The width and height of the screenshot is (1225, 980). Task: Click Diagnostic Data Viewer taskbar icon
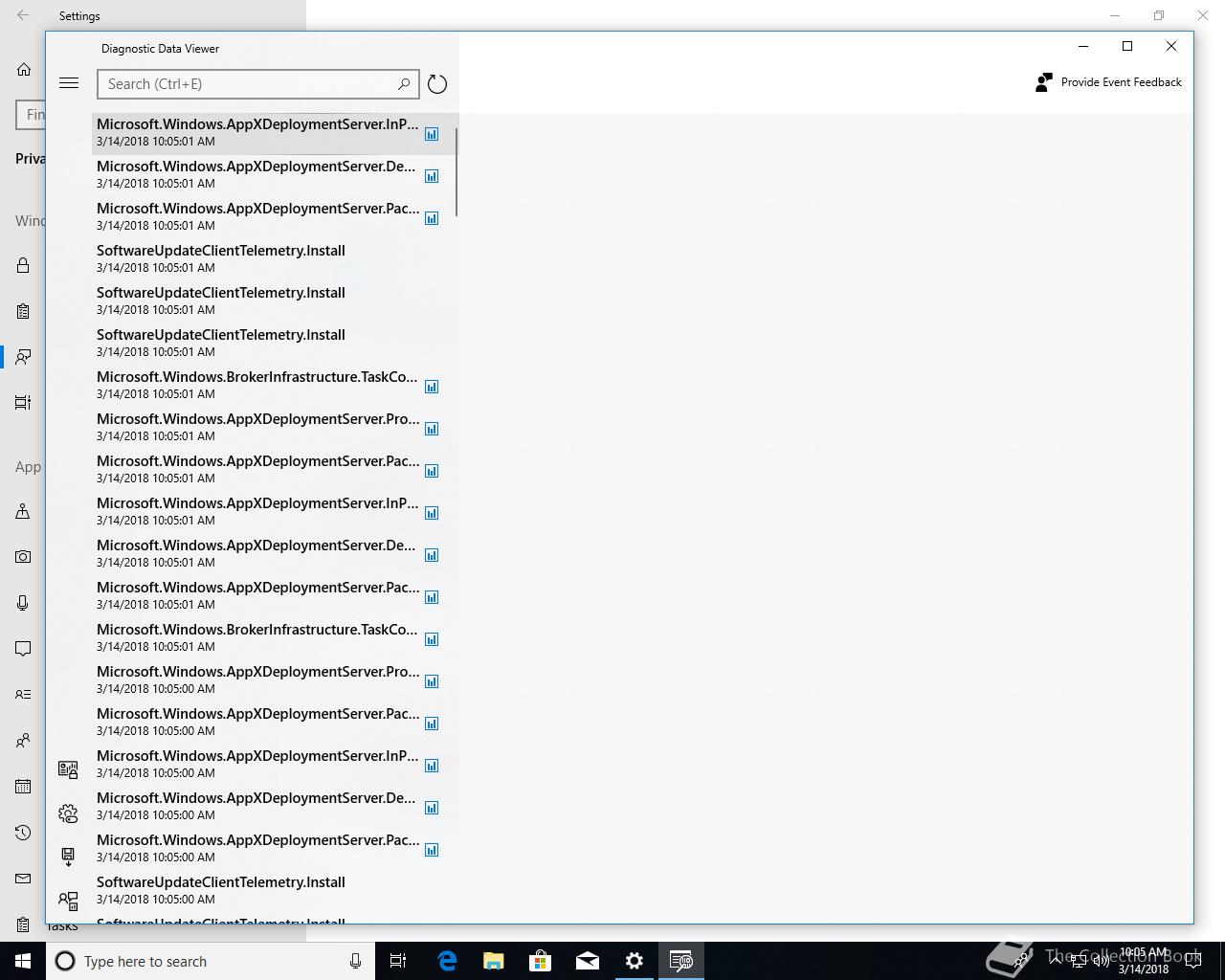click(680, 961)
